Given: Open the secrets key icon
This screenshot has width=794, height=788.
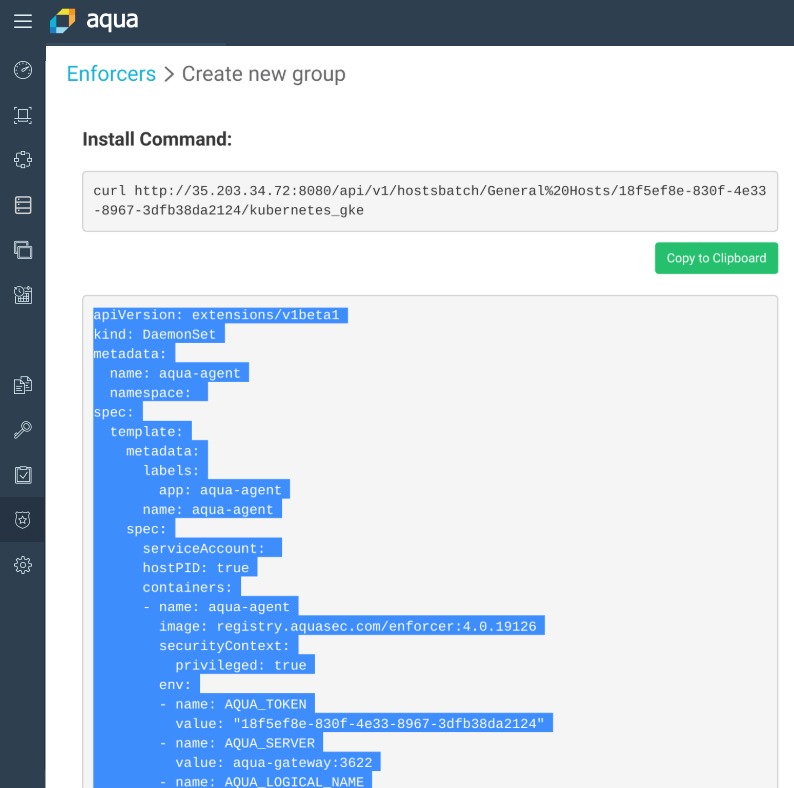Looking at the screenshot, I should click(23, 430).
